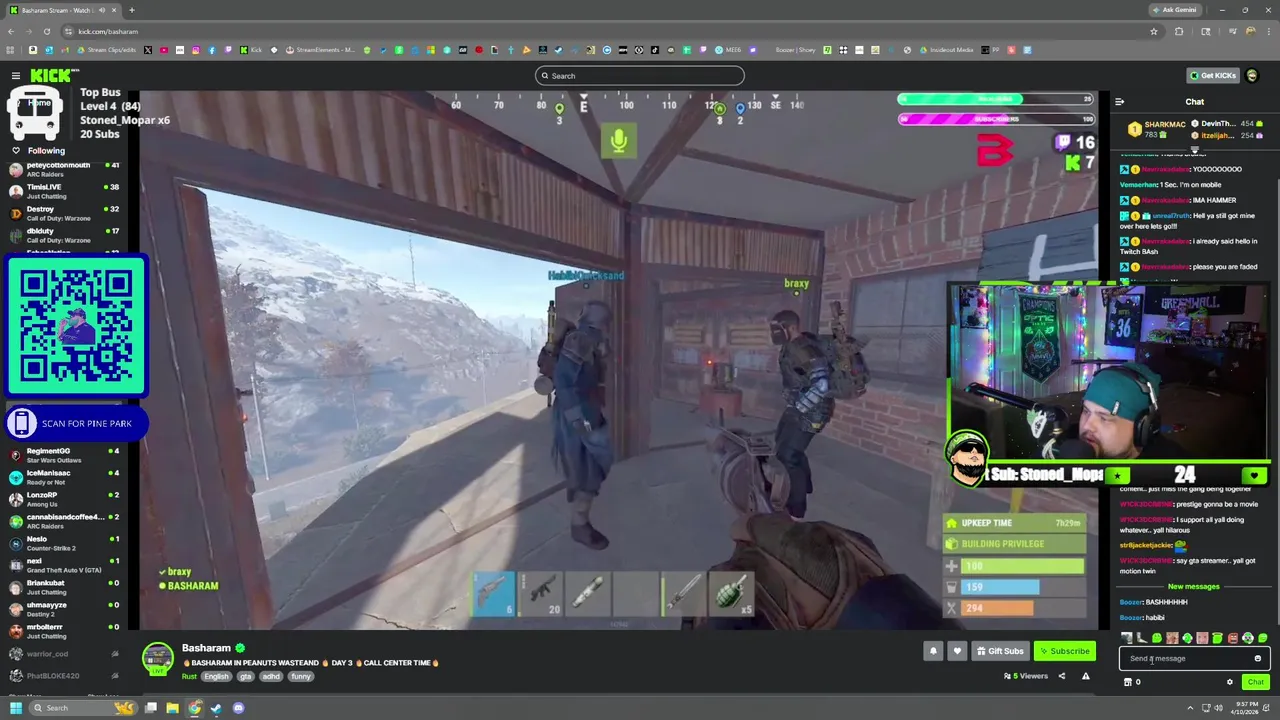Open the Kick sidebar hamburger menu
This screenshot has height=720, width=1280.
15,76
